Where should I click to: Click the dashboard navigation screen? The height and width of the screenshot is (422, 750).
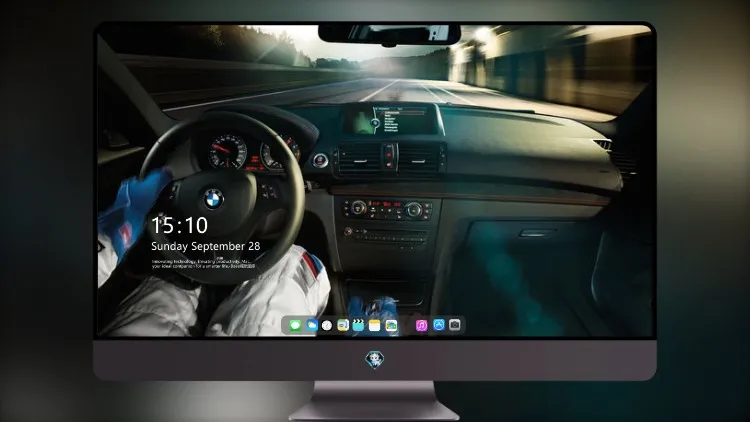(392, 120)
